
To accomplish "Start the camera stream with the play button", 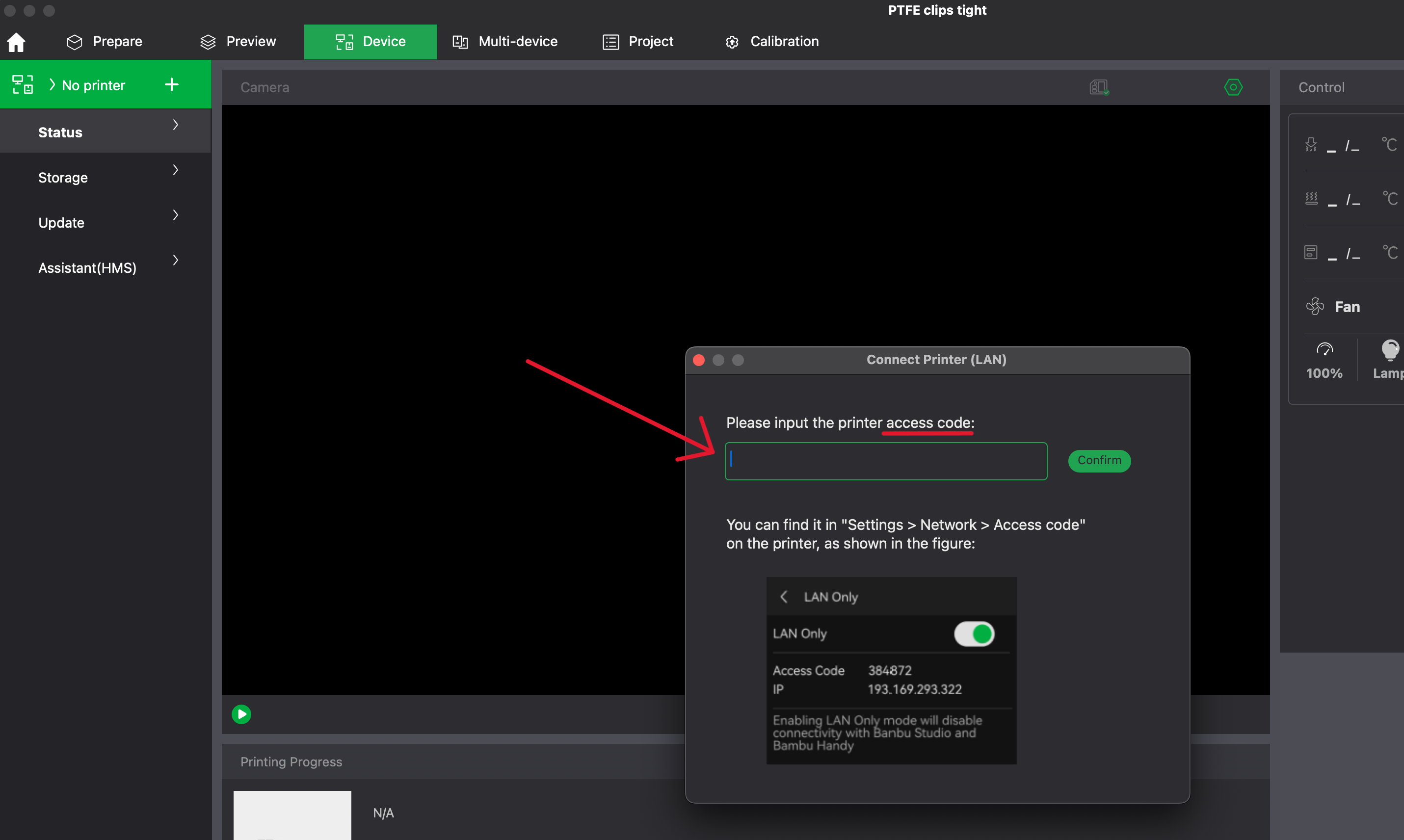I will point(242,714).
